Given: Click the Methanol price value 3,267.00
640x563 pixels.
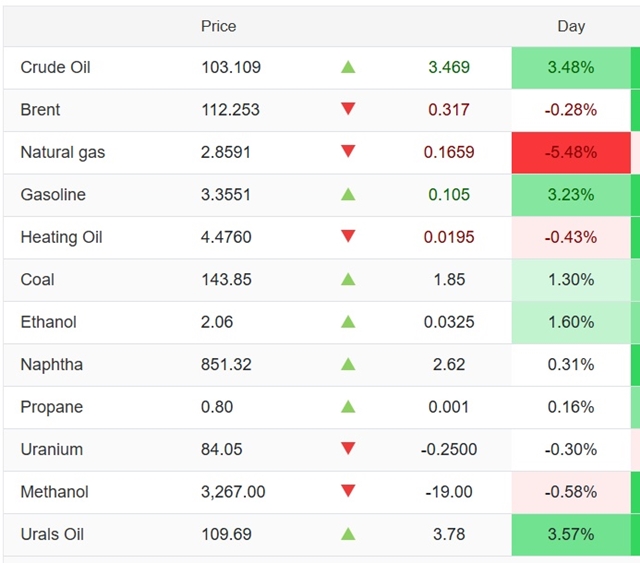Looking at the screenshot, I should click(233, 492).
